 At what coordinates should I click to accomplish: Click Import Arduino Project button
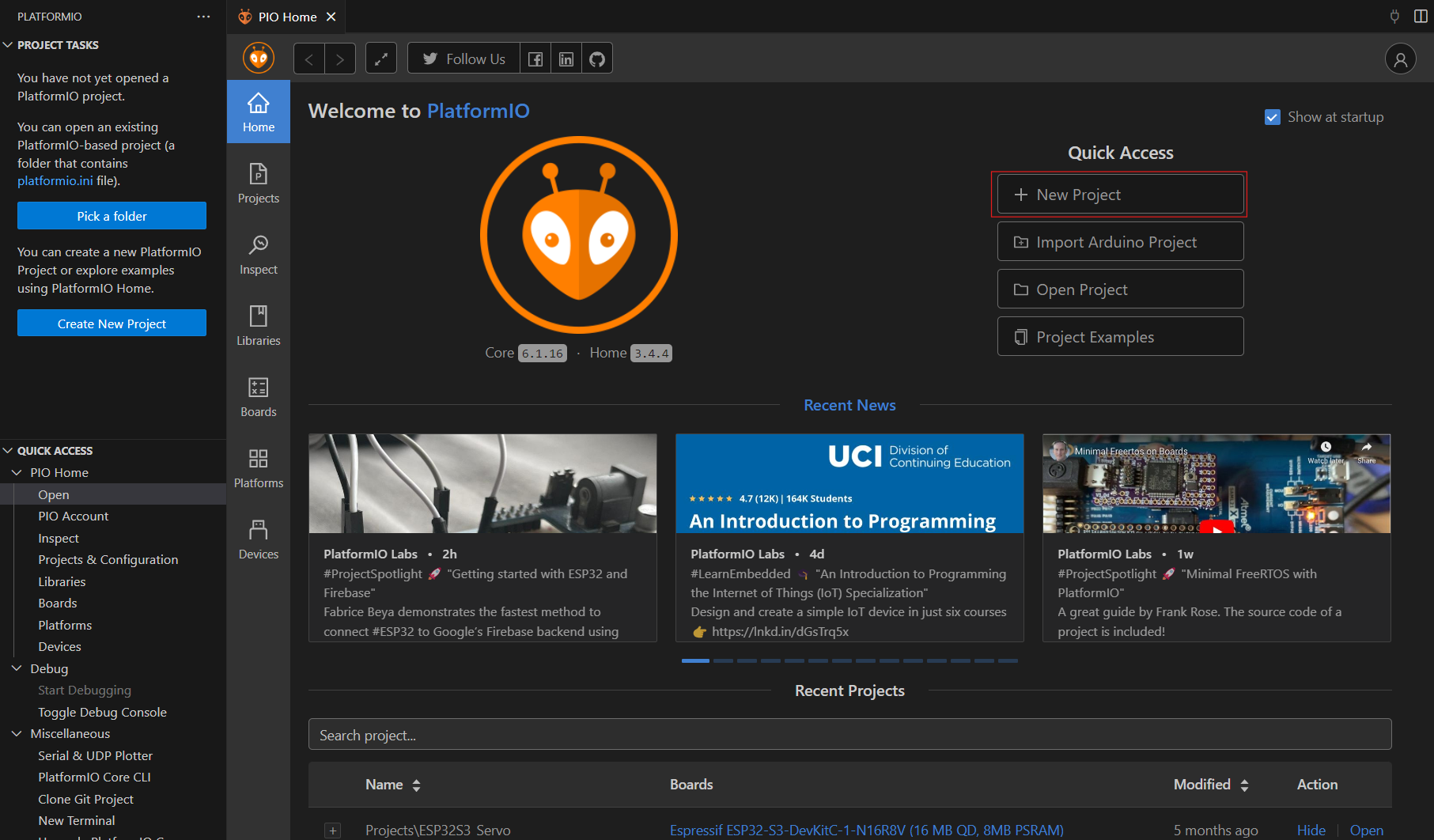[x=1120, y=242]
